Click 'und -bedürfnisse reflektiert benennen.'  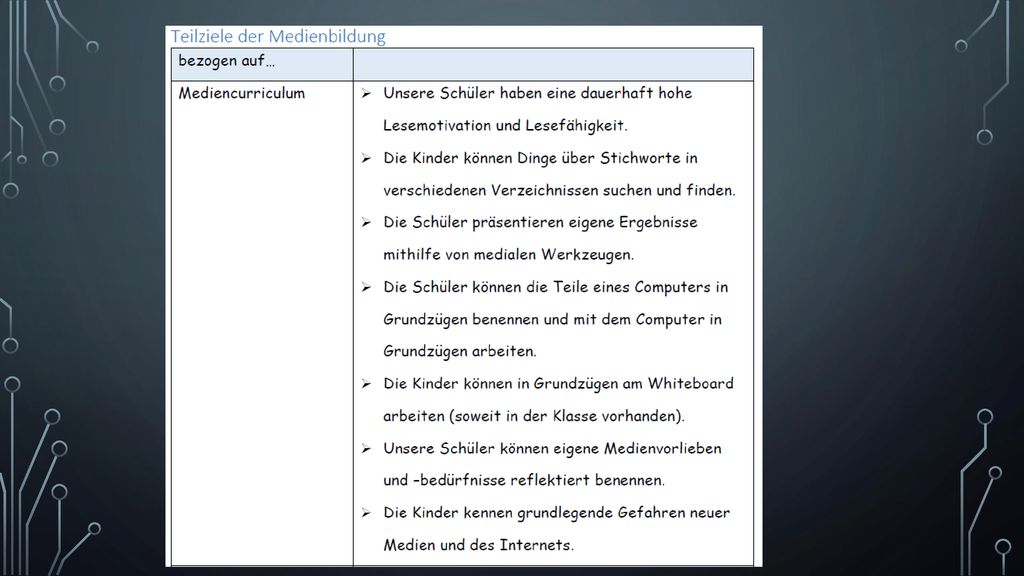pyautogui.click(x=524, y=480)
